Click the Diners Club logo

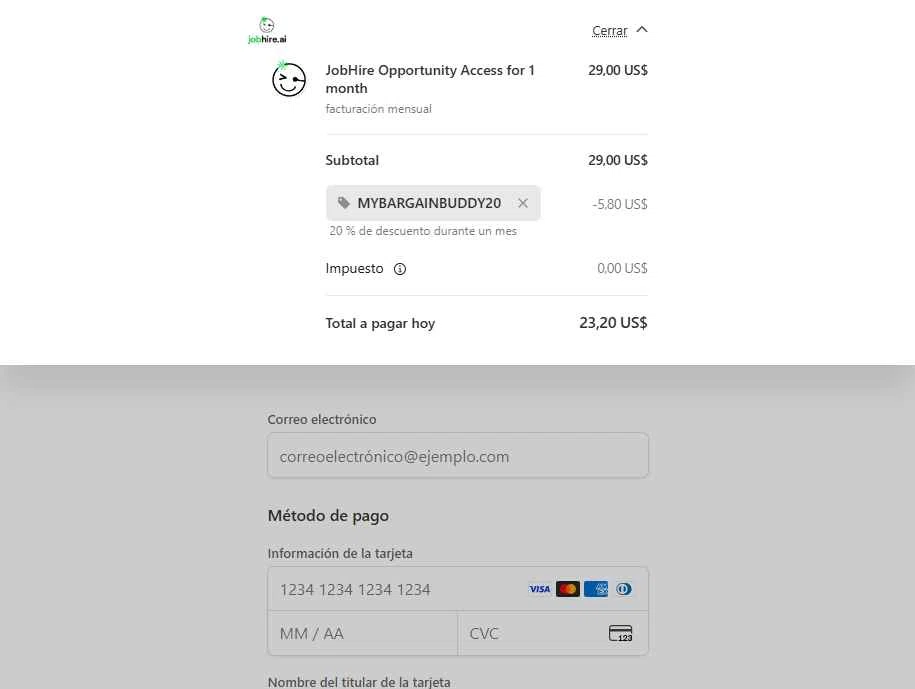(x=623, y=589)
